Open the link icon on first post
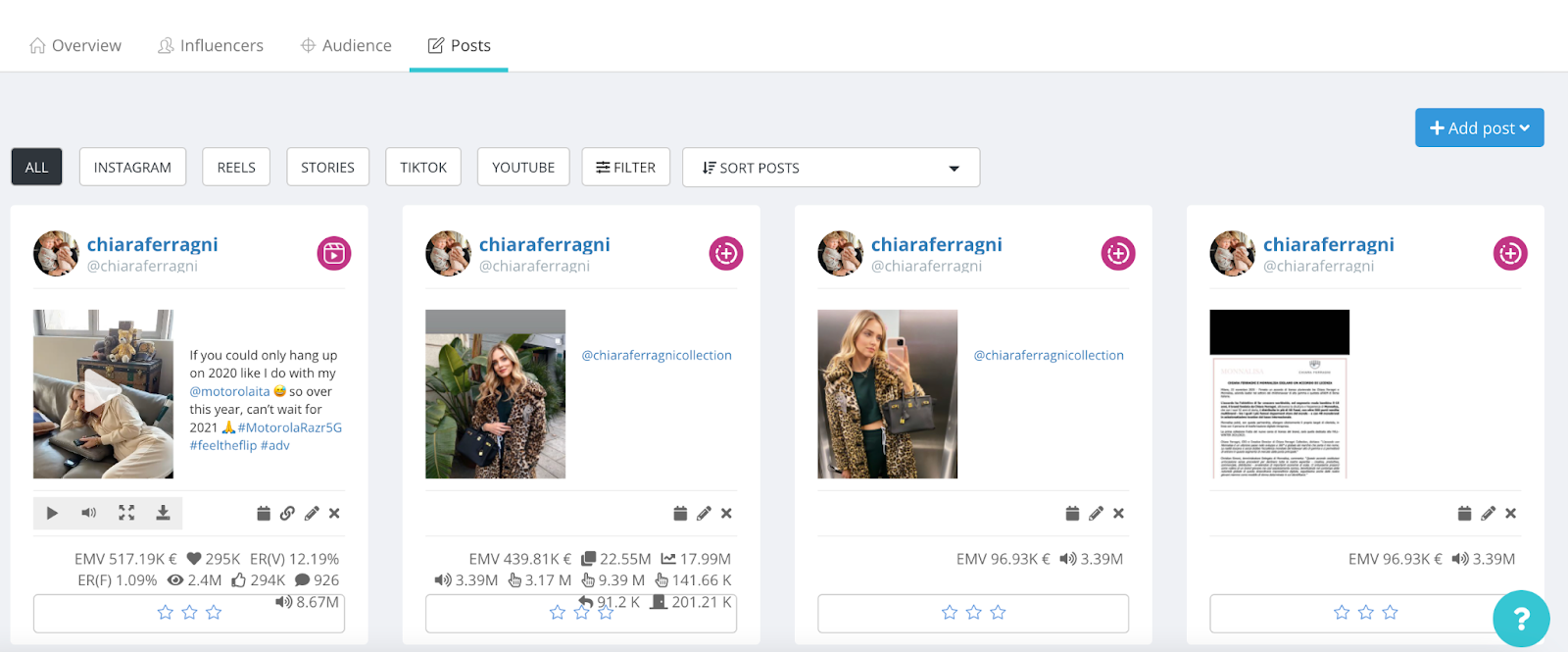The width and height of the screenshot is (1568, 652). 287,513
